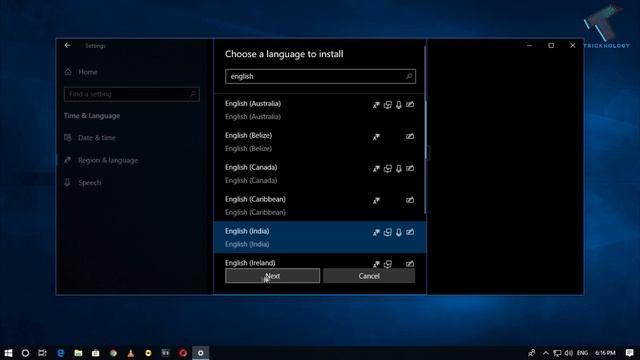Select English (Australia) from the list

click(320, 110)
